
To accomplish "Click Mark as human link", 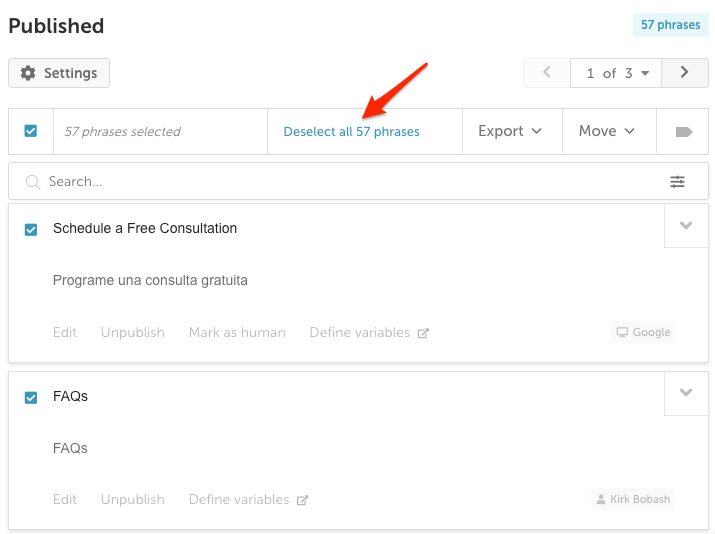I will [x=237, y=332].
